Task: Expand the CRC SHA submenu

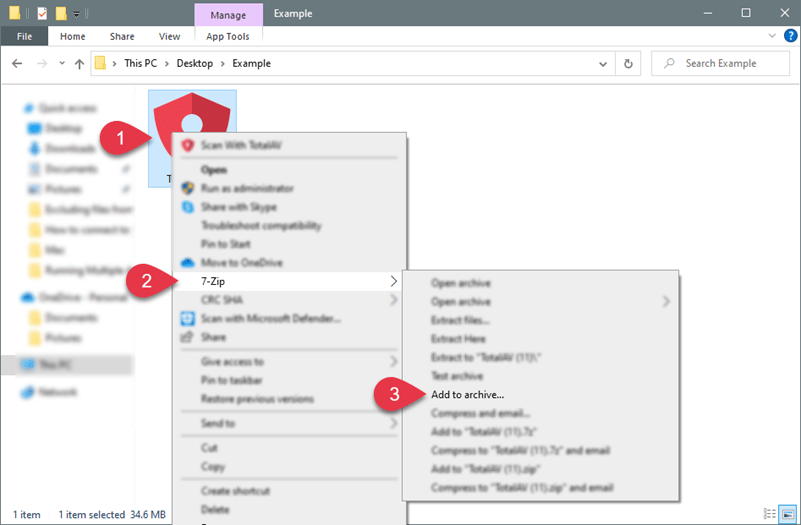Action: point(289,300)
